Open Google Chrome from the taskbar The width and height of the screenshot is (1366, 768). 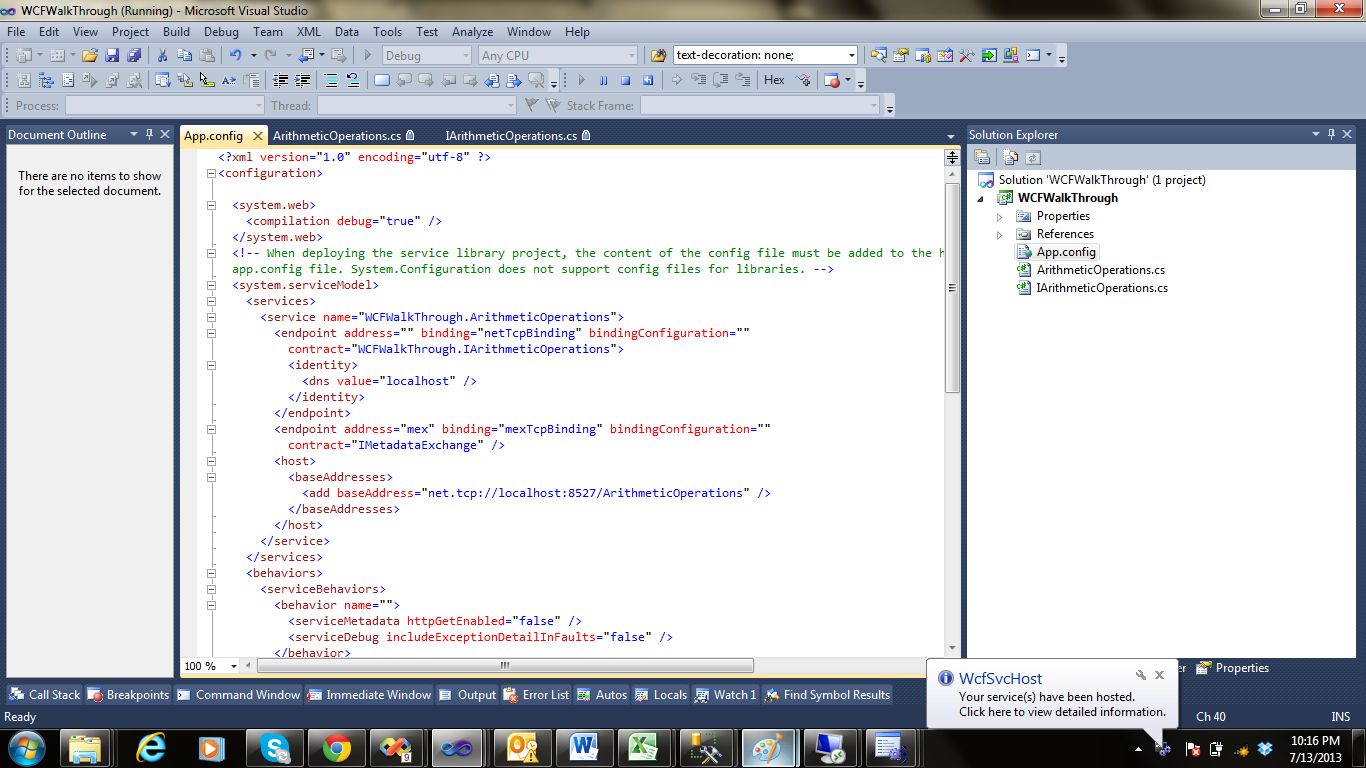click(335, 748)
